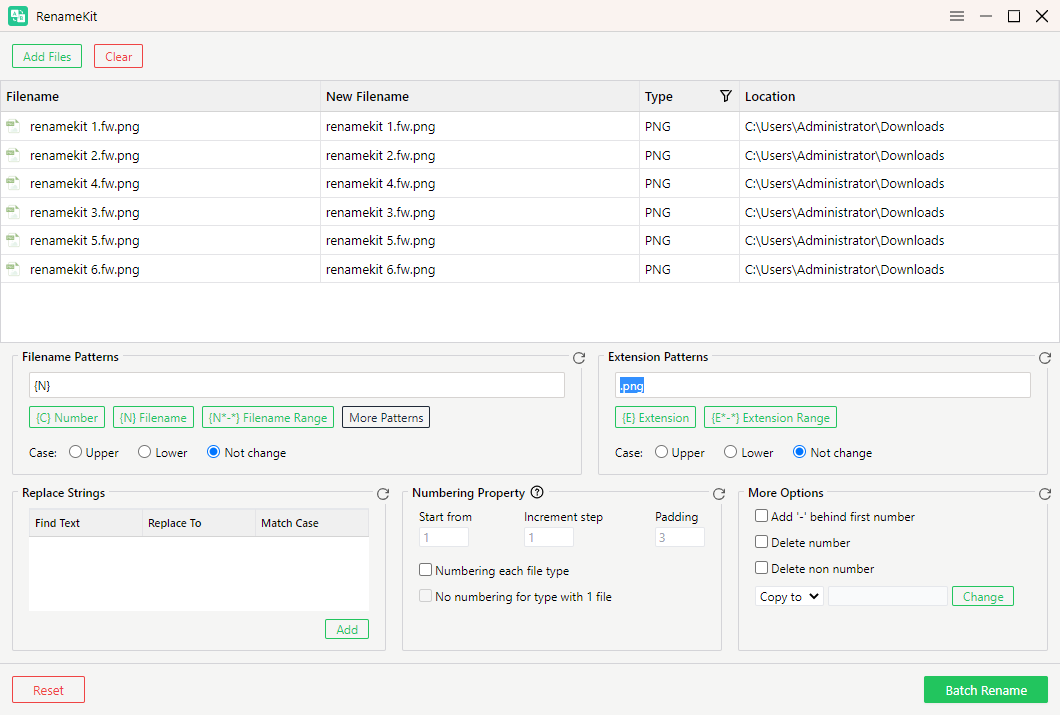Click Add in Replace Strings
1060x715 pixels.
347,629
